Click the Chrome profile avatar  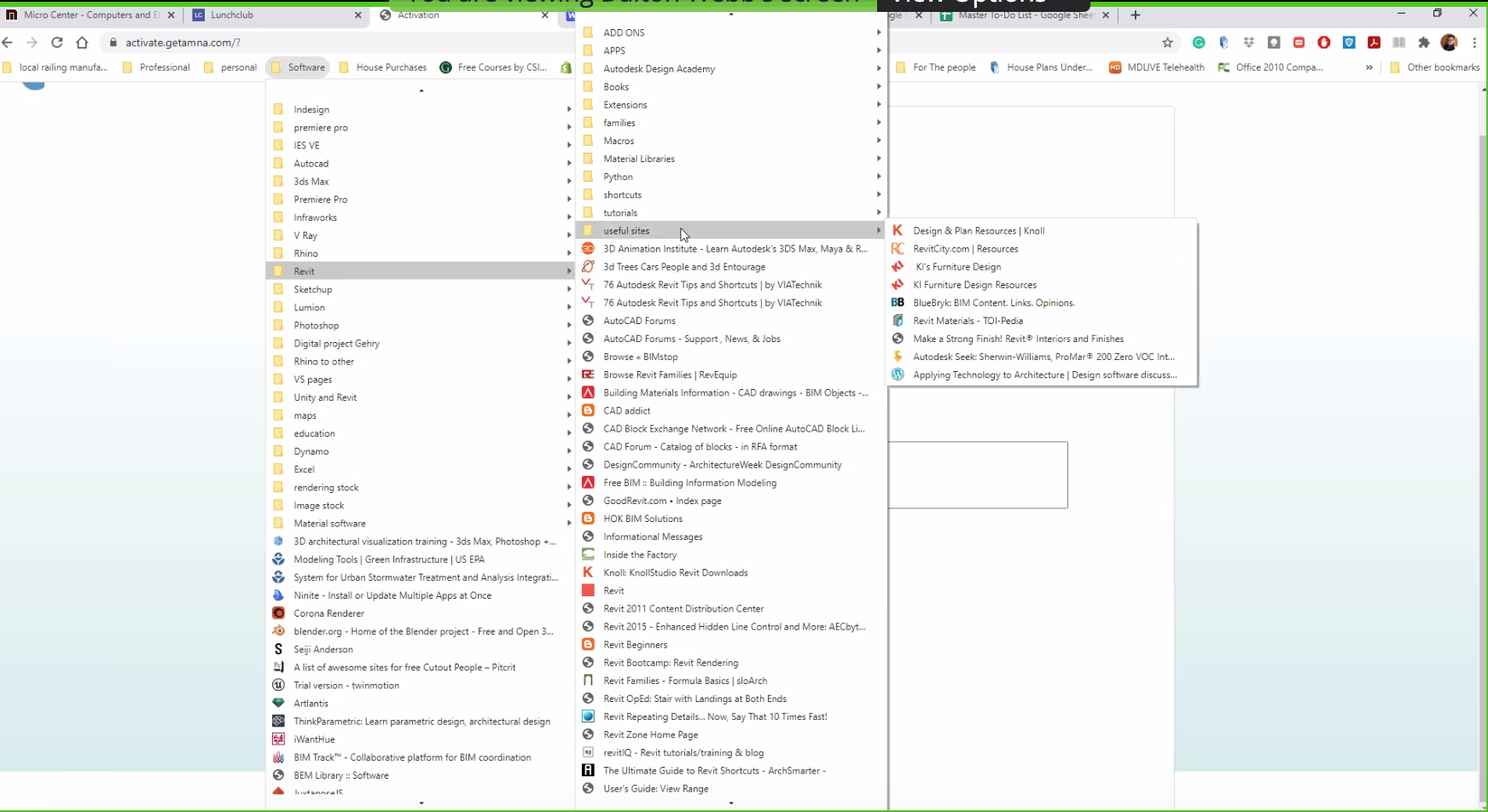1449,43
